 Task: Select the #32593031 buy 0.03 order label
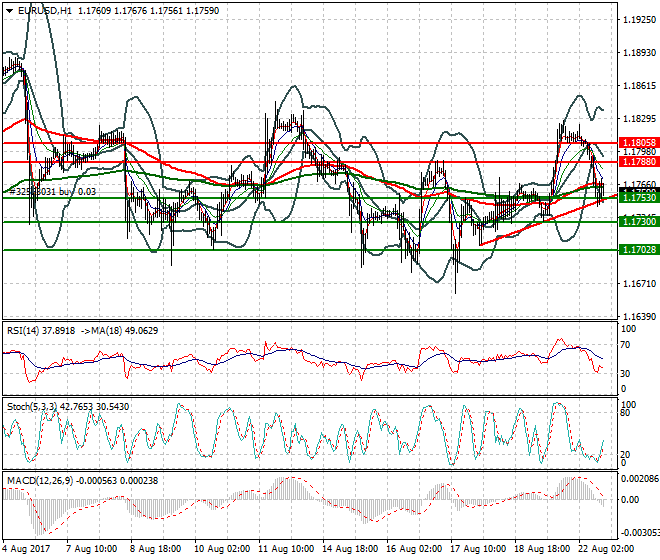(x=52, y=192)
